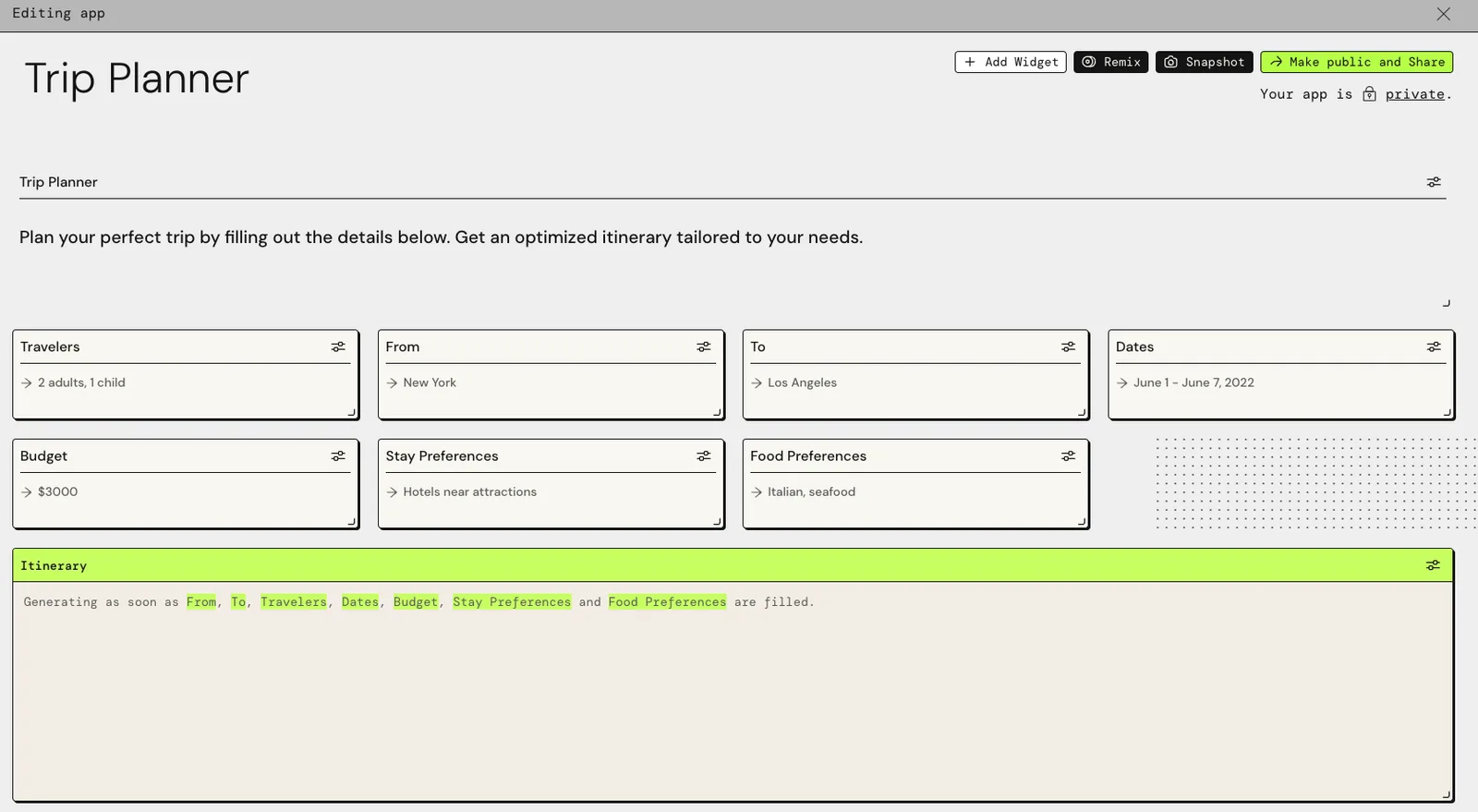
Task: Click the resize handle of Dates widget
Action: pyautogui.click(x=1447, y=412)
